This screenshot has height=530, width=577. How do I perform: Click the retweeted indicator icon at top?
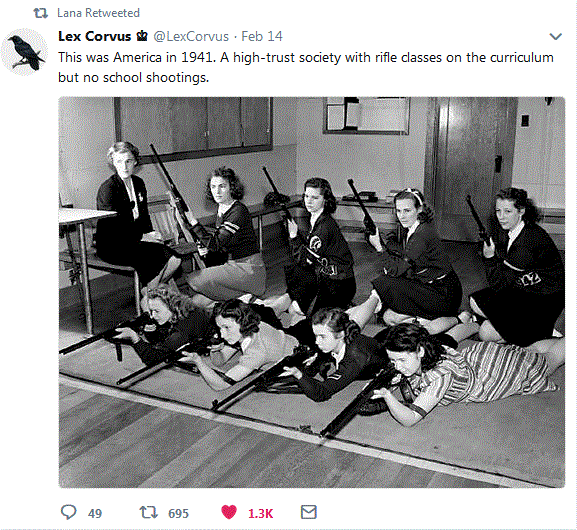point(41,13)
